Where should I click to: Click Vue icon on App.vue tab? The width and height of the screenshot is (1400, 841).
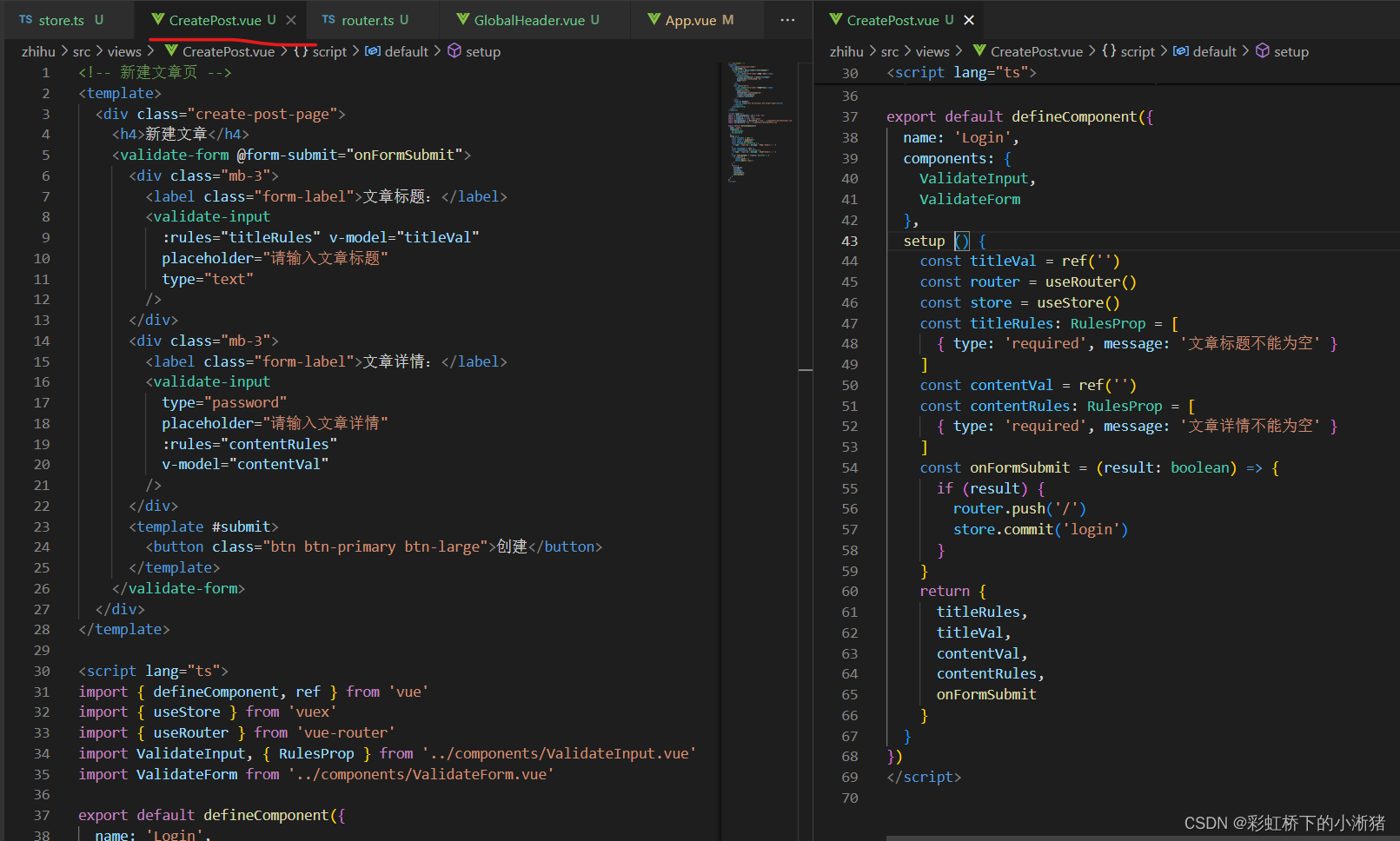point(654,19)
